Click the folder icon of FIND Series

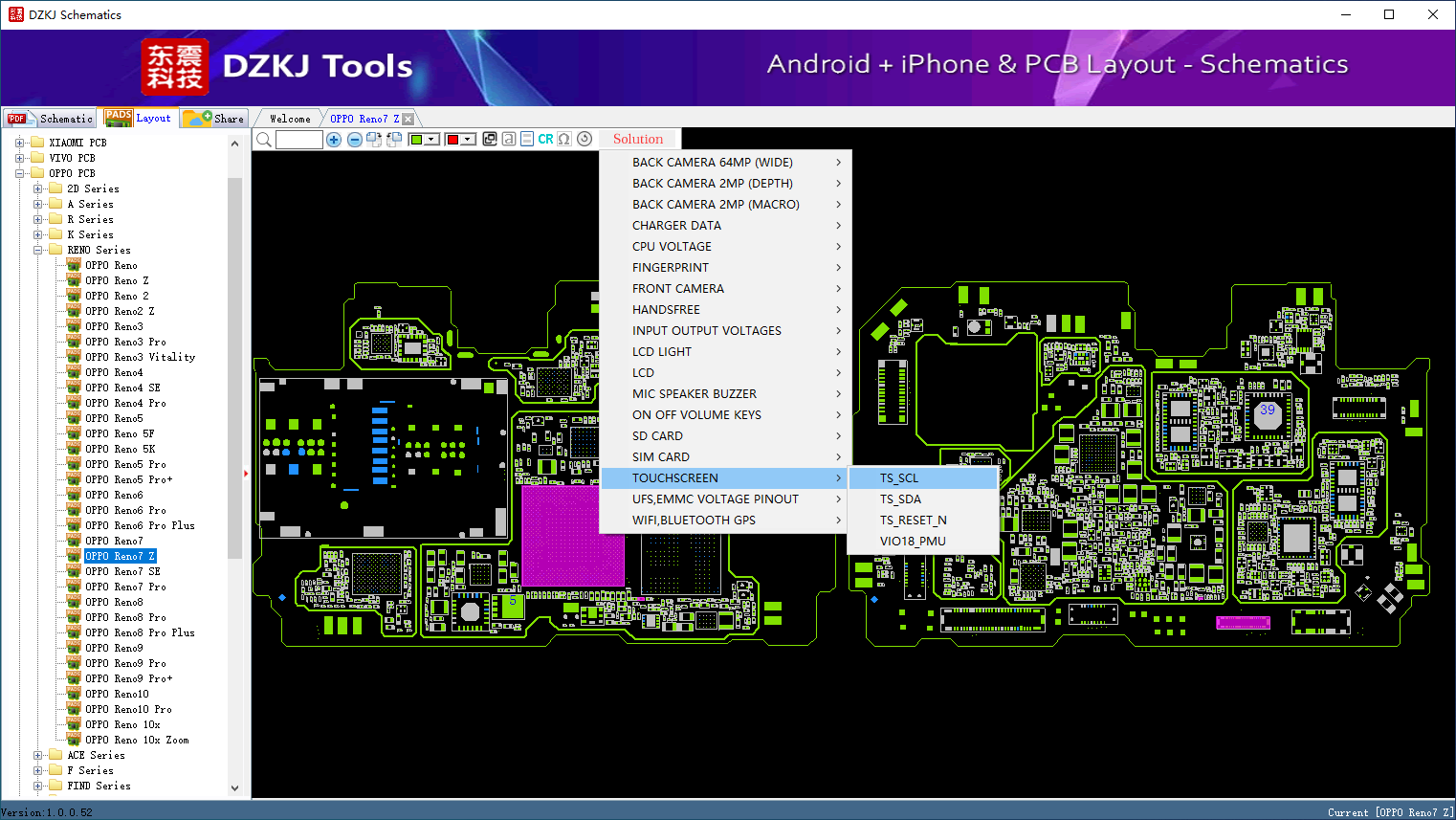(55, 786)
